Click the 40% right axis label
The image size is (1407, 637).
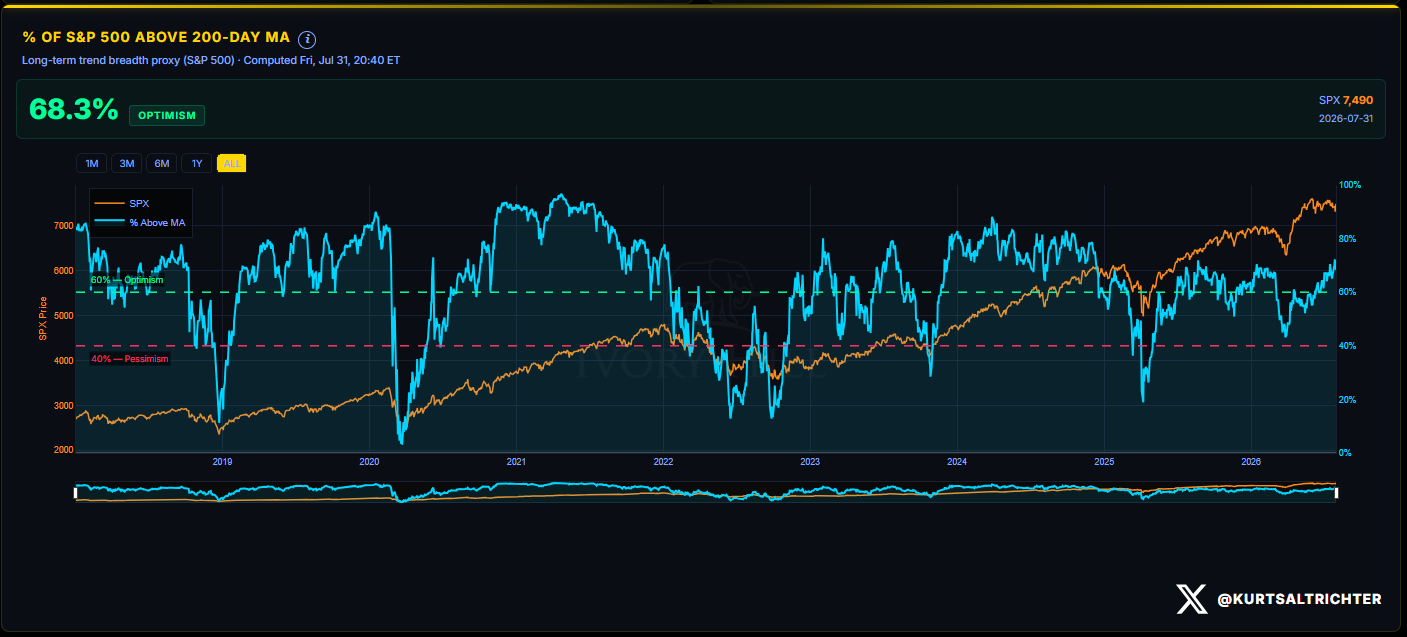pyautogui.click(x=1348, y=346)
